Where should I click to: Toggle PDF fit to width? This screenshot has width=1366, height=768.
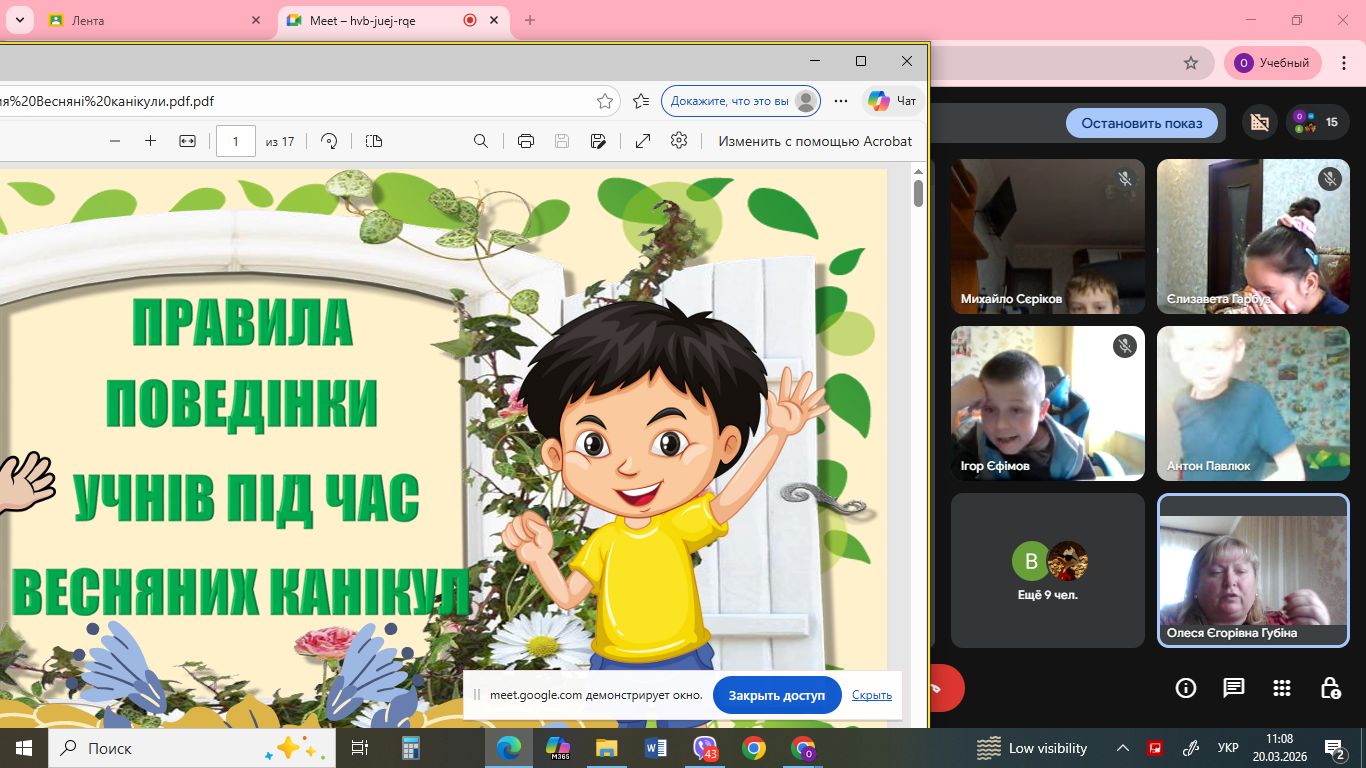(187, 141)
